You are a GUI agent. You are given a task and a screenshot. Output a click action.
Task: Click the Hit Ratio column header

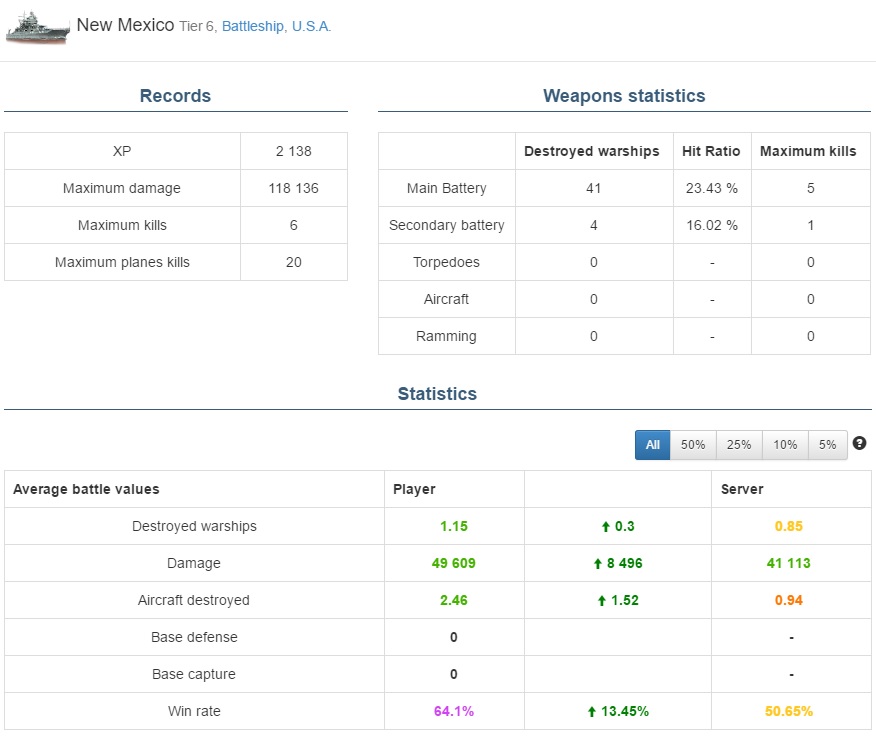click(x=711, y=151)
